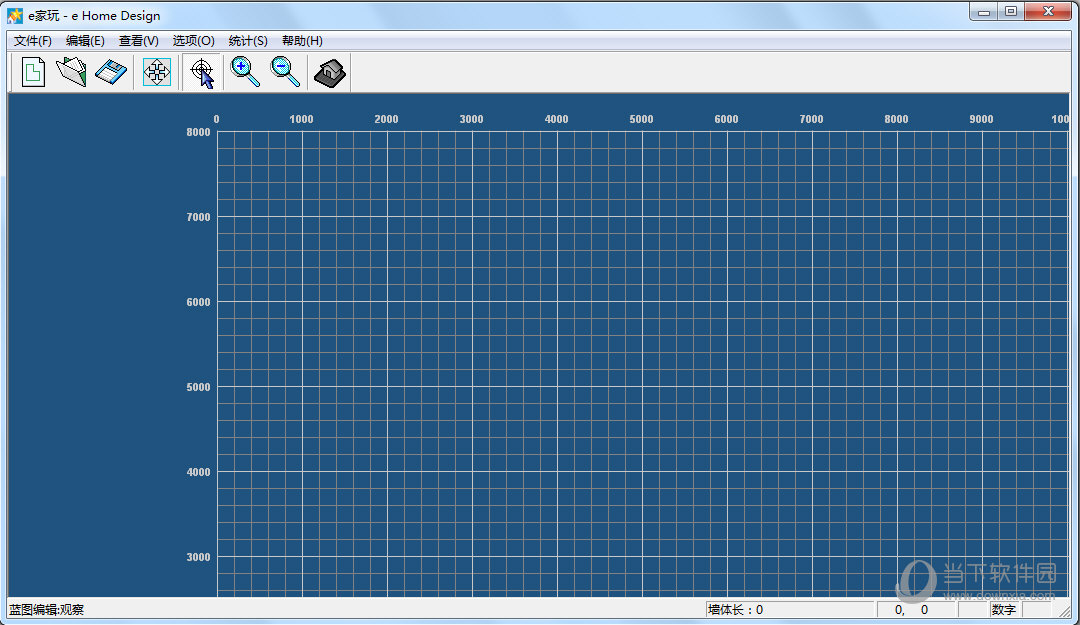This screenshot has height=625, width=1080.
Task: Open the 选项(O) menu
Action: pos(193,41)
